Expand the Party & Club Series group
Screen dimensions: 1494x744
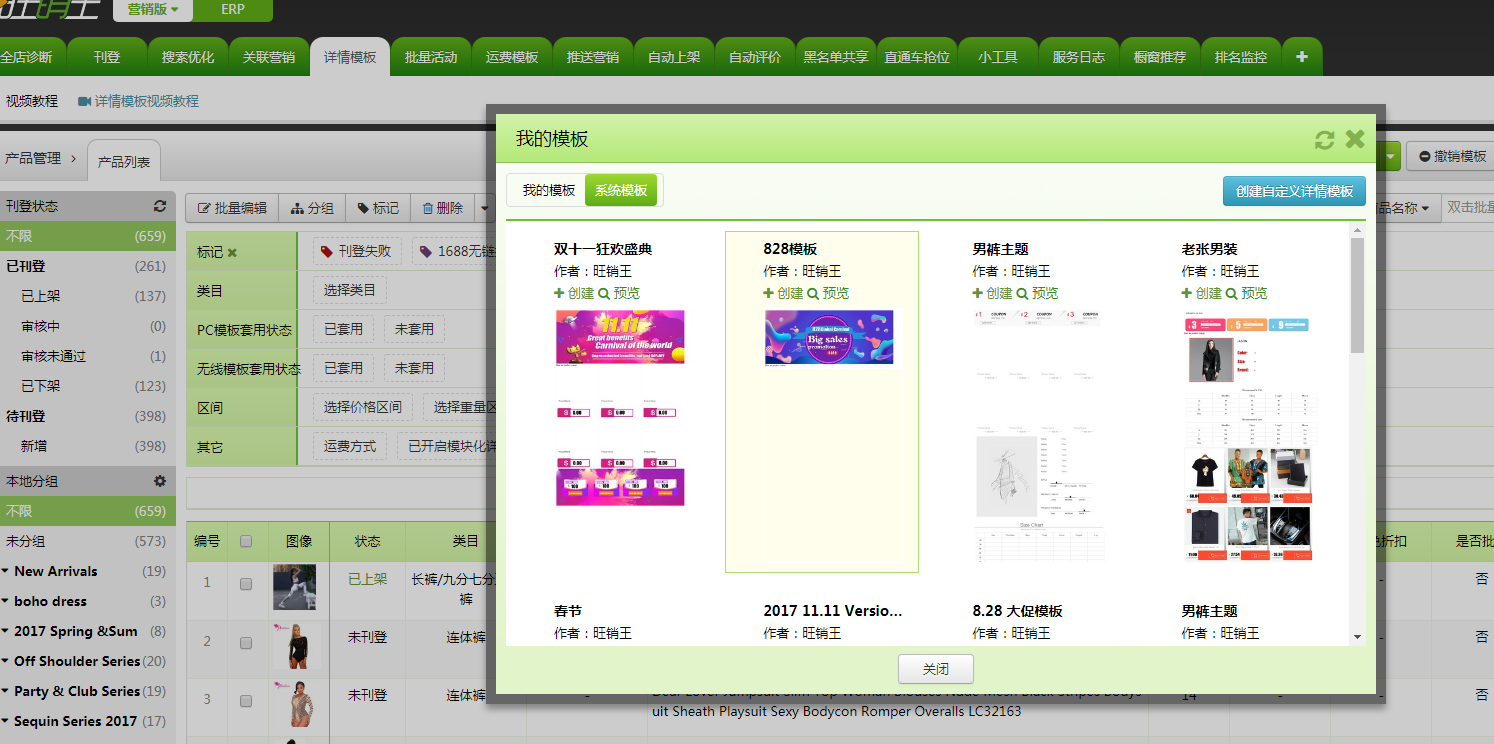[x=5, y=692]
